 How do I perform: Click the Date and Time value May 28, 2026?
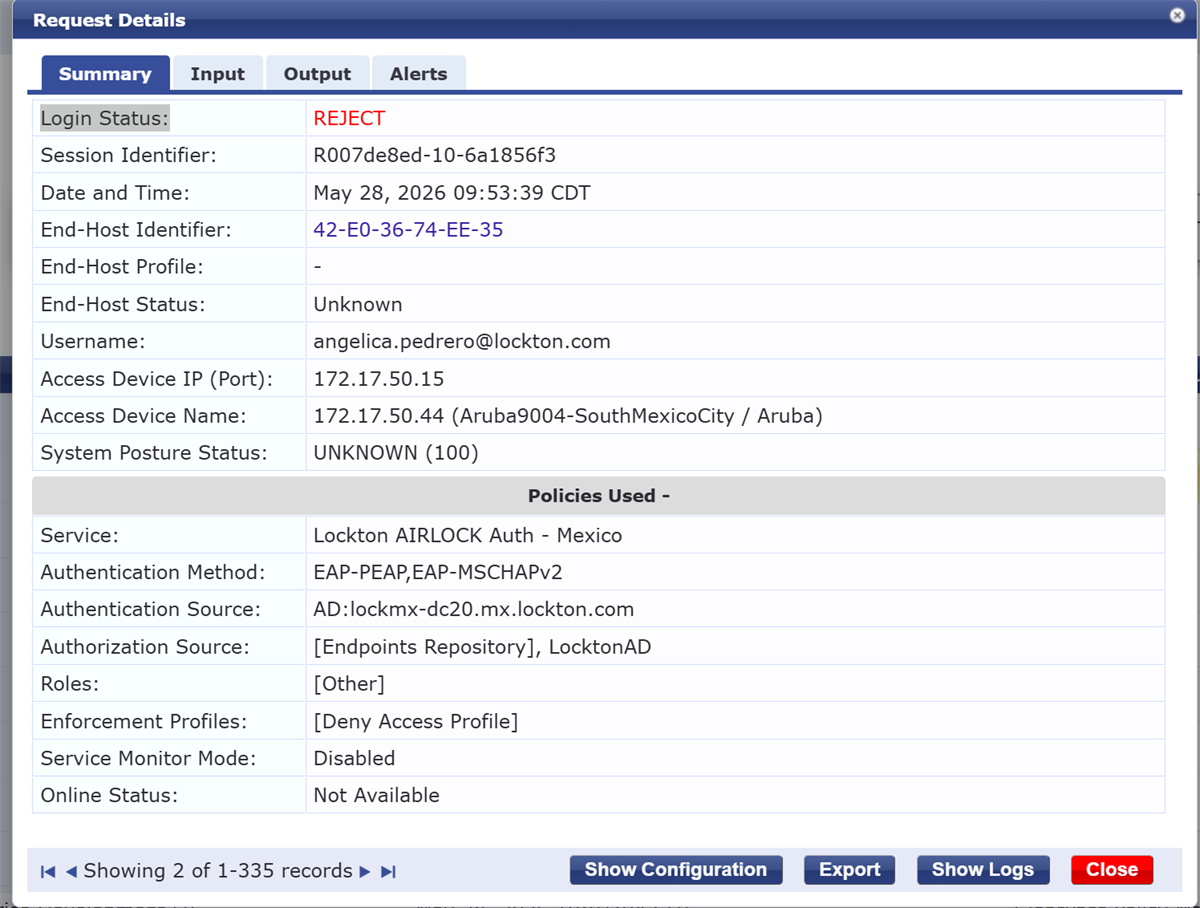click(452, 193)
